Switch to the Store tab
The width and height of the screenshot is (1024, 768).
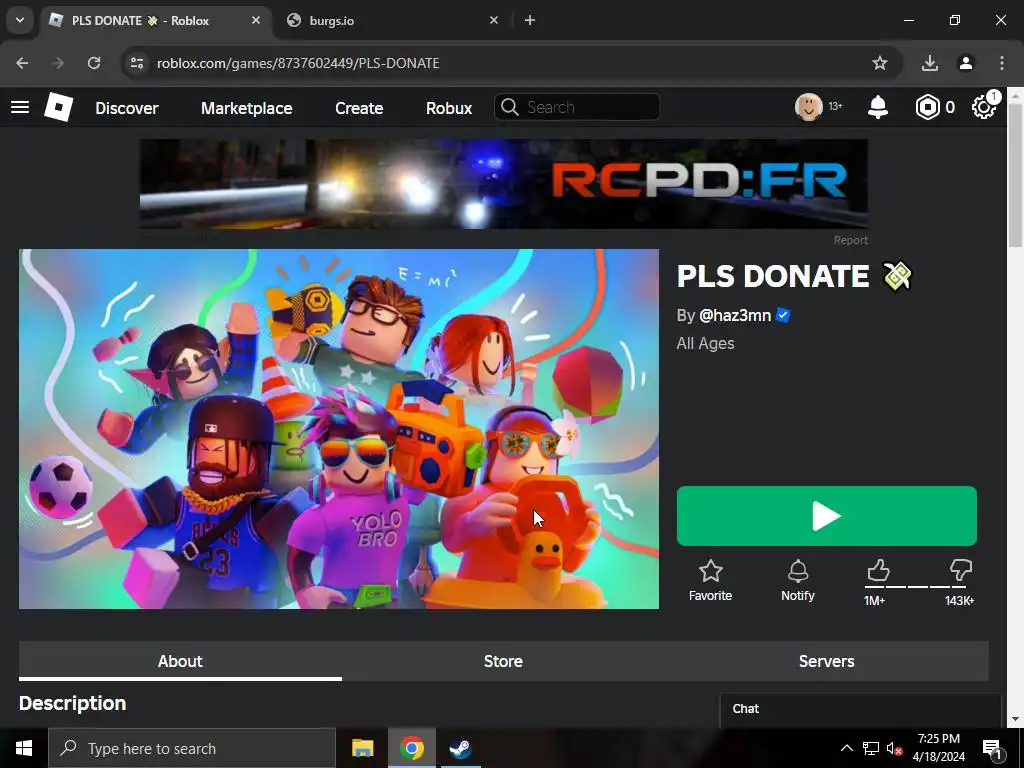pyautogui.click(x=503, y=661)
